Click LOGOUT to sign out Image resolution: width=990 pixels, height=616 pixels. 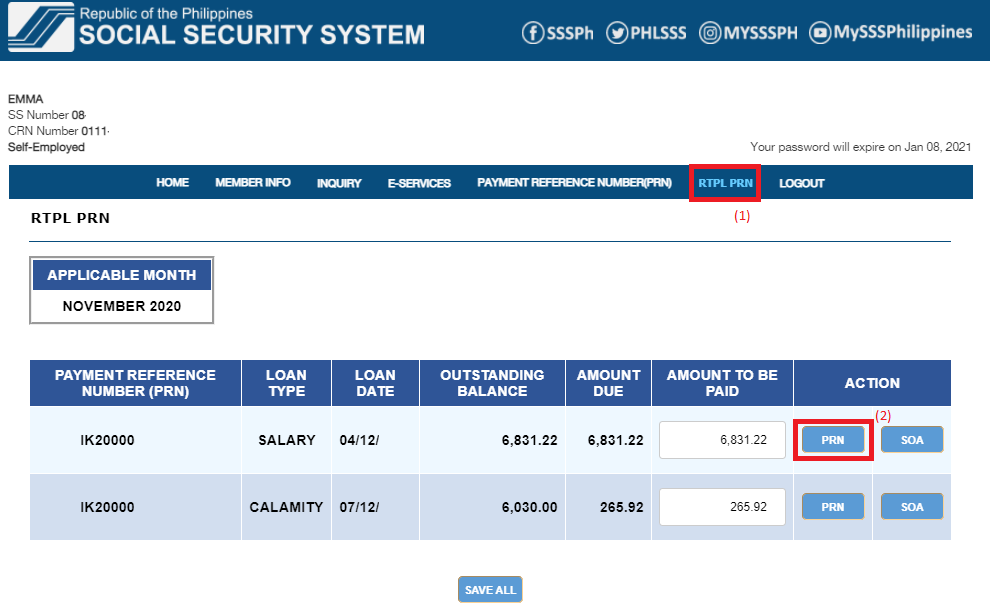click(x=801, y=182)
